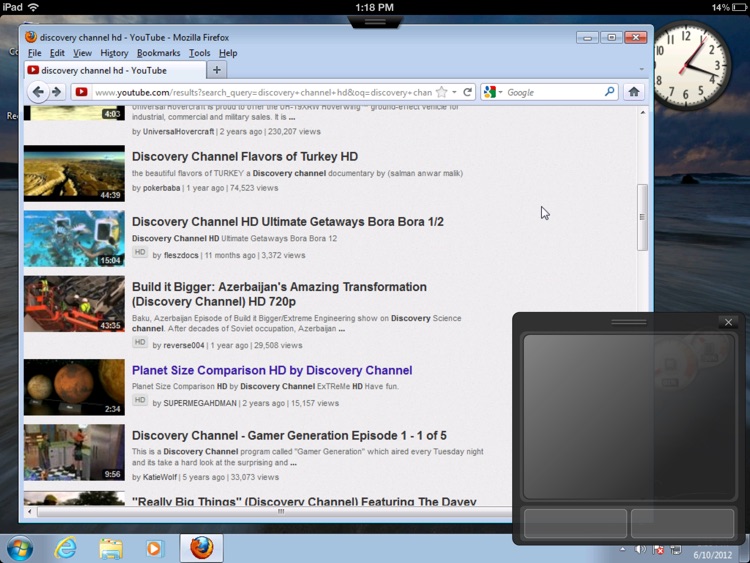Open the Tools menu
The height and width of the screenshot is (563, 750).
199,53
